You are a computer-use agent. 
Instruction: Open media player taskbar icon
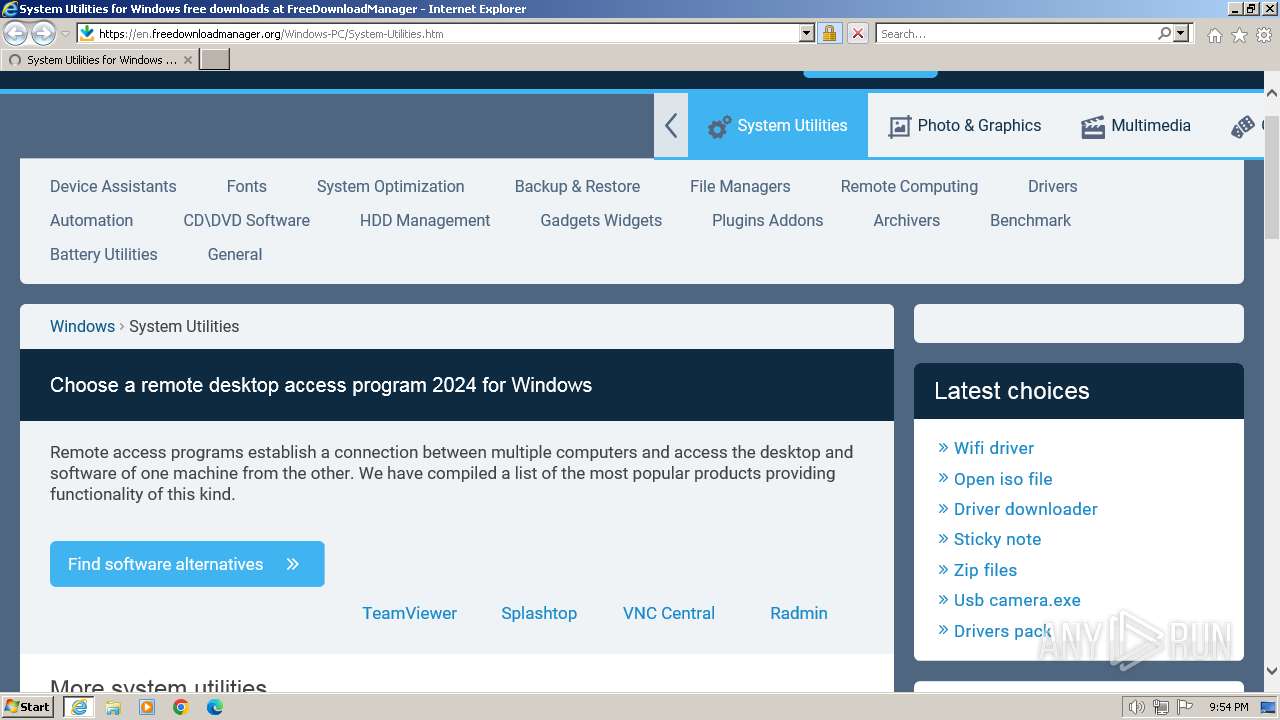[147, 707]
